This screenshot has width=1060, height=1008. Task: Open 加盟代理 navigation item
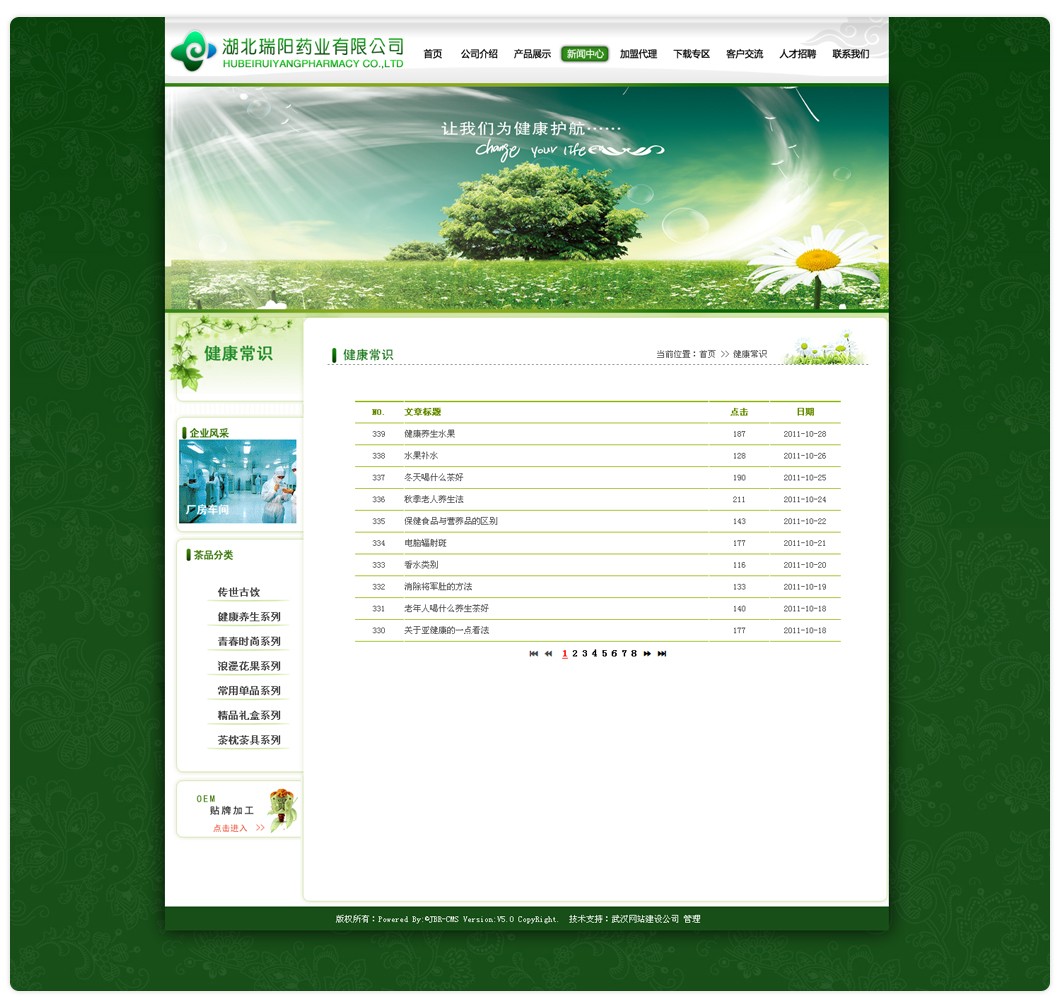[x=638, y=54]
